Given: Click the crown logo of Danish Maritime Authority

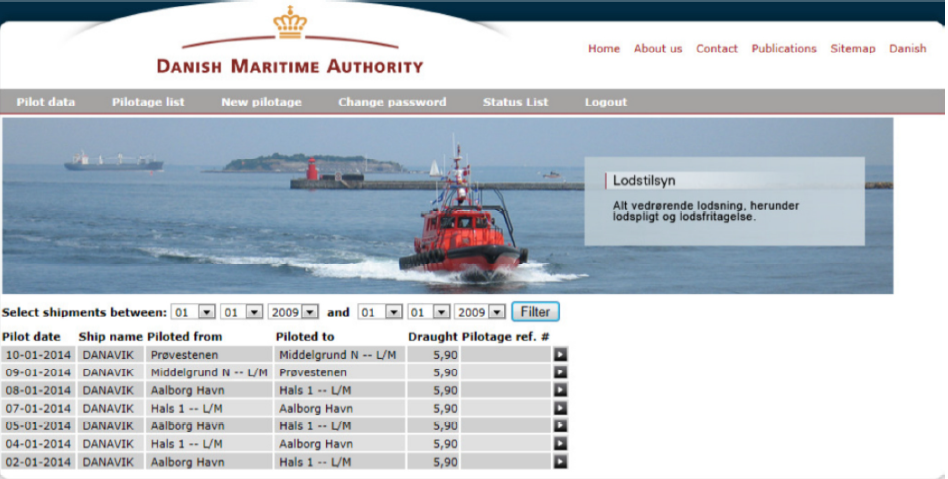Looking at the screenshot, I should tap(290, 22).
